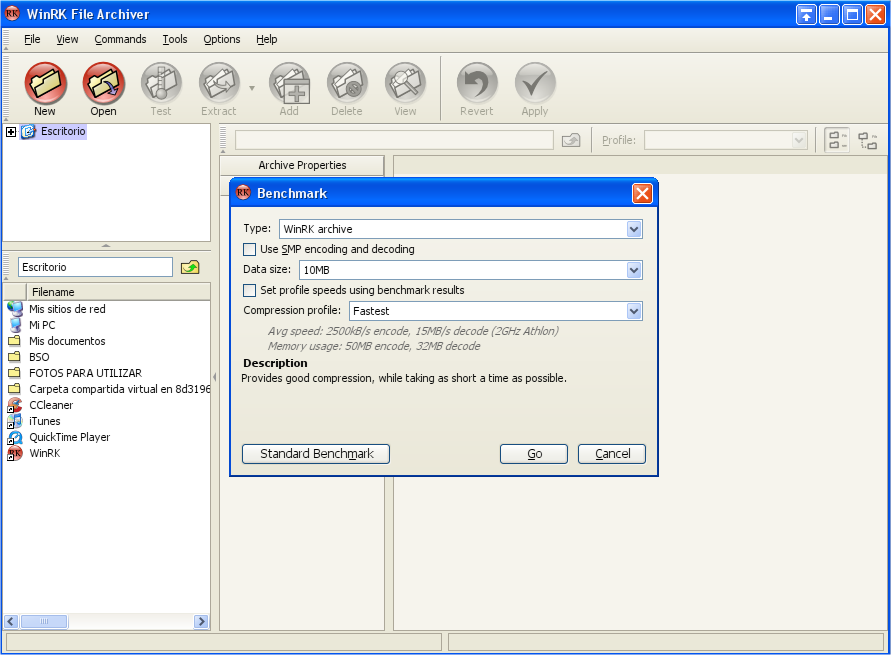Expand the Escritorio tree node
This screenshot has height=655, width=891.
point(11,132)
